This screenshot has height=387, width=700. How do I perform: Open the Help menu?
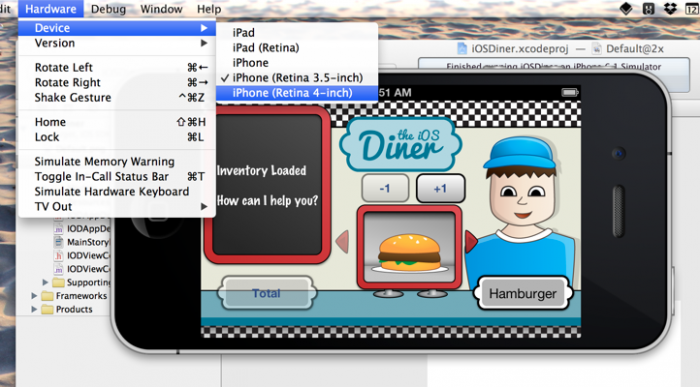[x=209, y=9]
